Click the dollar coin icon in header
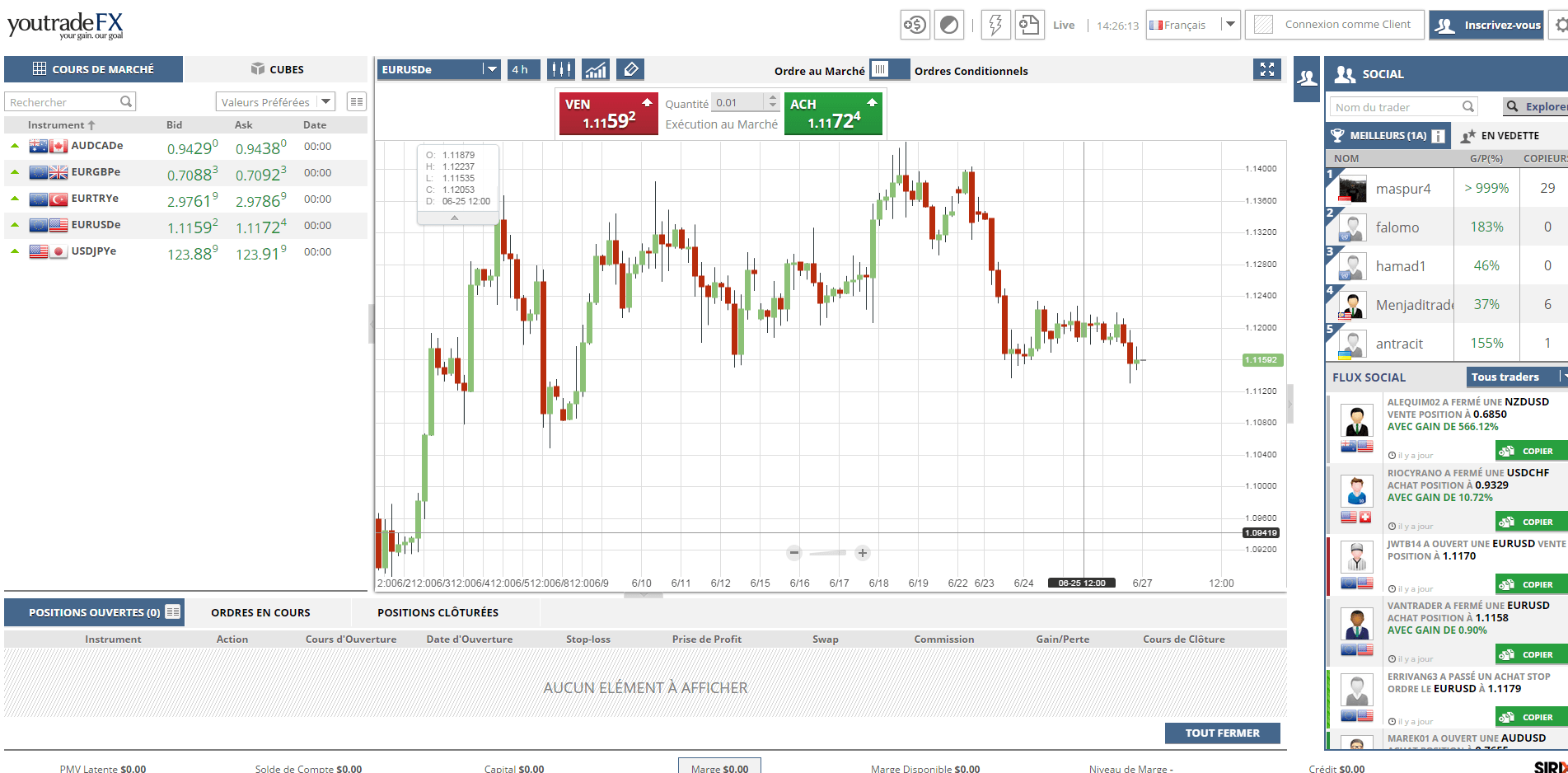The height and width of the screenshot is (773, 1568). (915, 24)
